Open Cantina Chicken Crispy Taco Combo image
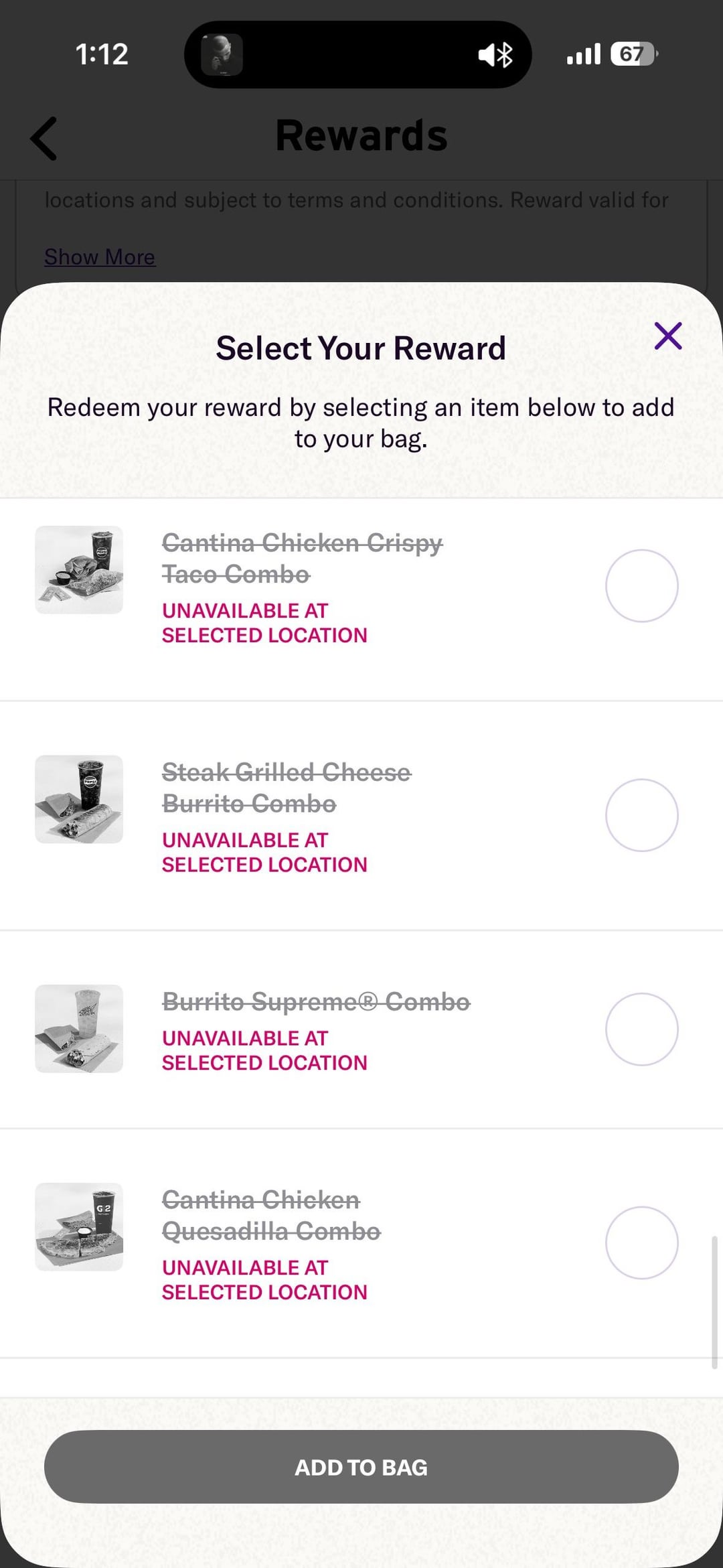 click(x=79, y=570)
